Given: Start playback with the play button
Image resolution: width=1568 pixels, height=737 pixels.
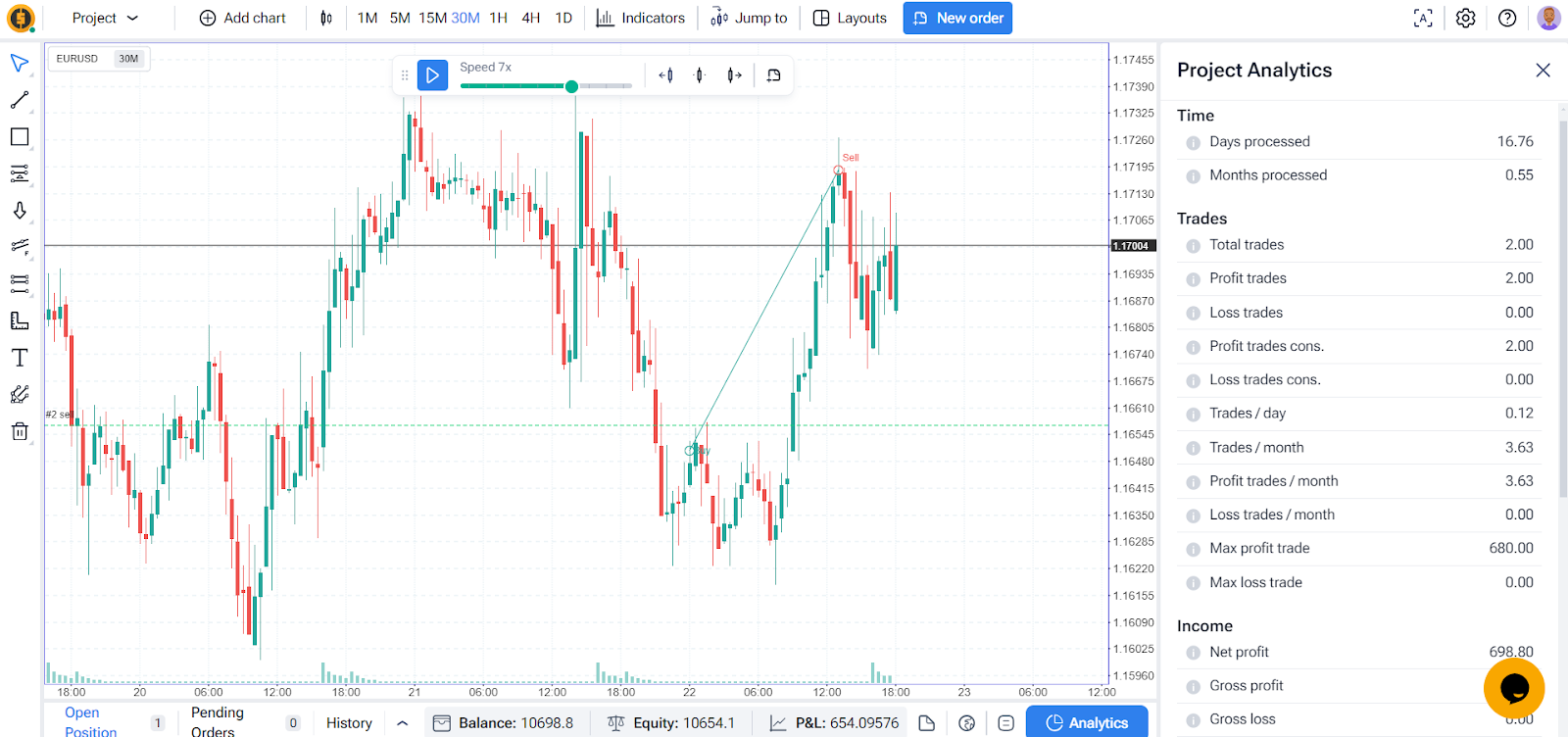Looking at the screenshot, I should 432,75.
